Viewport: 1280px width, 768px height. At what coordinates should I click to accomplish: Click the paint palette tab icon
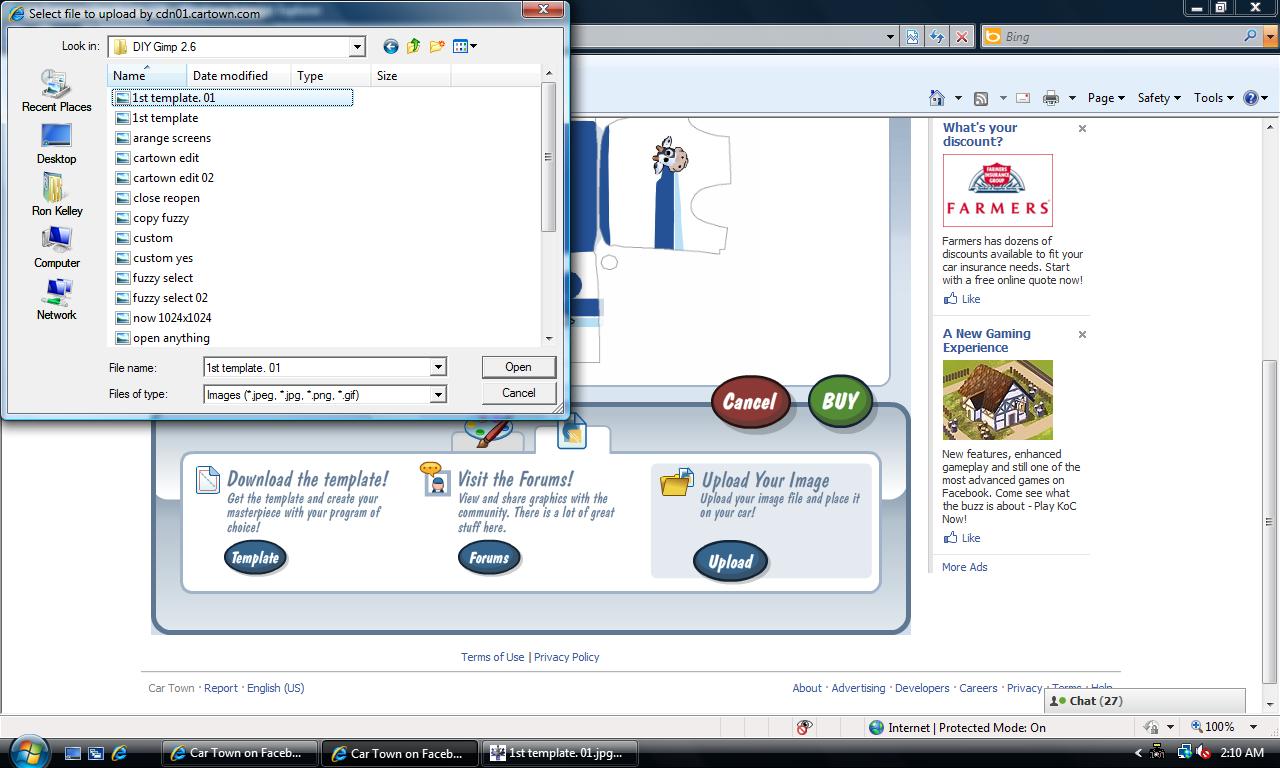pos(489,432)
